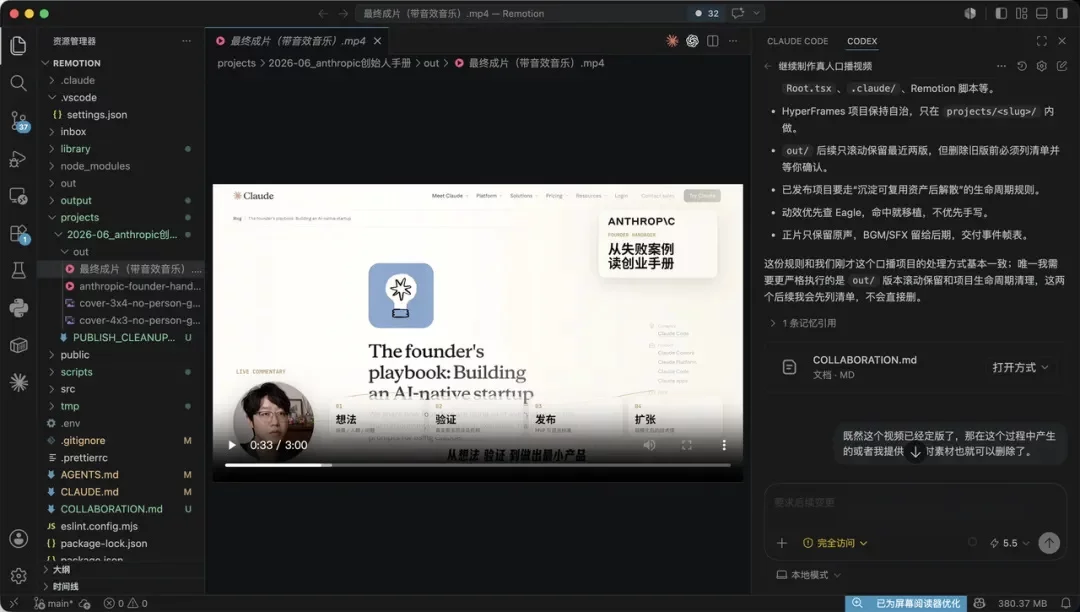This screenshot has width=1080, height=612.
Task: Close the 最终成片 mp4 editor tab
Action: 377,41
